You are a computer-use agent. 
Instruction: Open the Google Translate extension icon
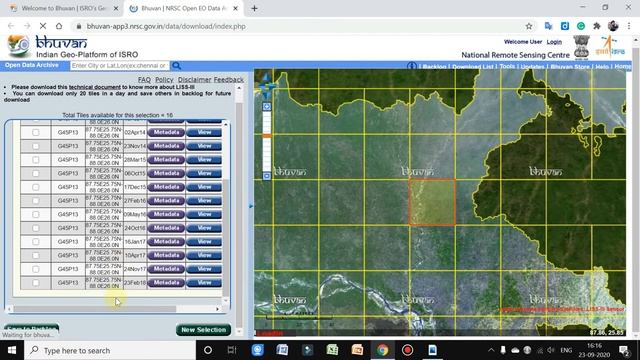[548, 26]
